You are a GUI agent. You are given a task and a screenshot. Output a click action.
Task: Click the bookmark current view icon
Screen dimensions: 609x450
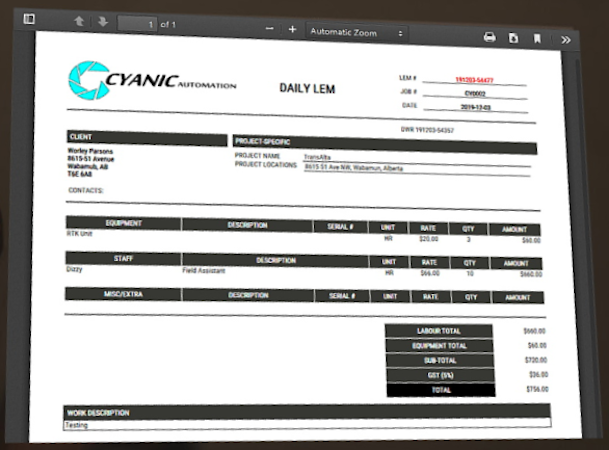(537, 38)
